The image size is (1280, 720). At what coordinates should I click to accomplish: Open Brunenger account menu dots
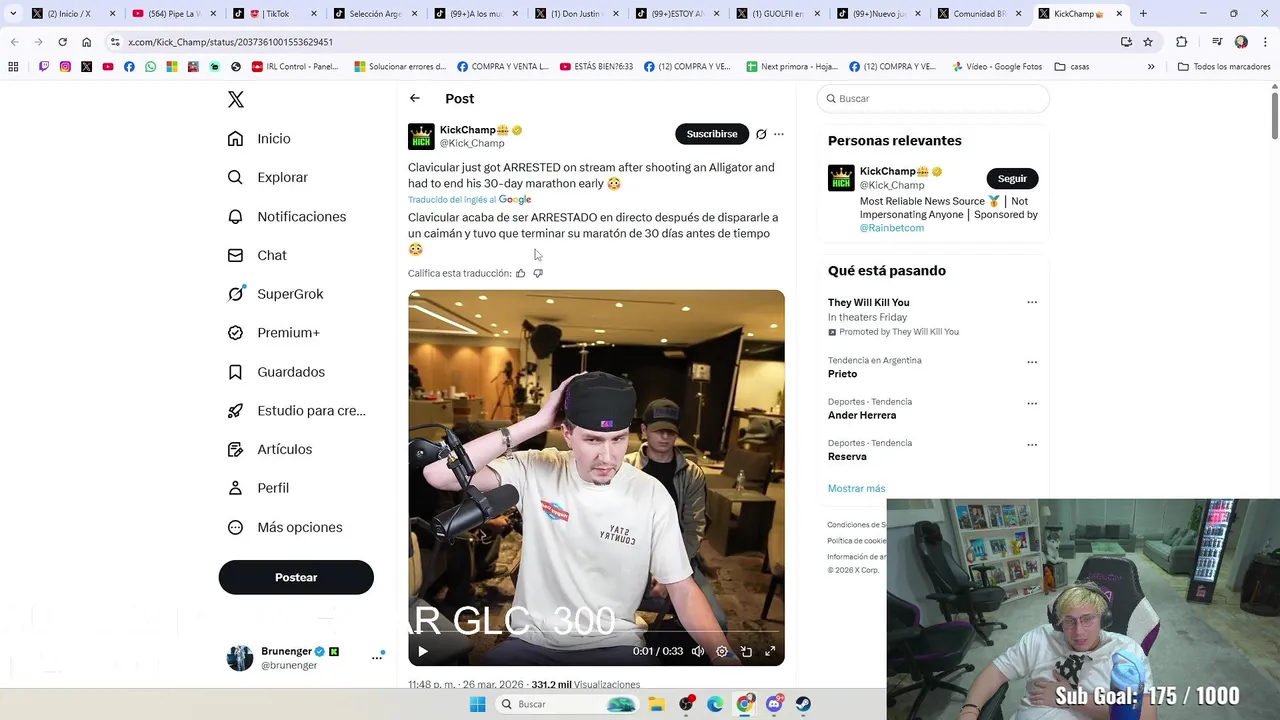pos(377,657)
